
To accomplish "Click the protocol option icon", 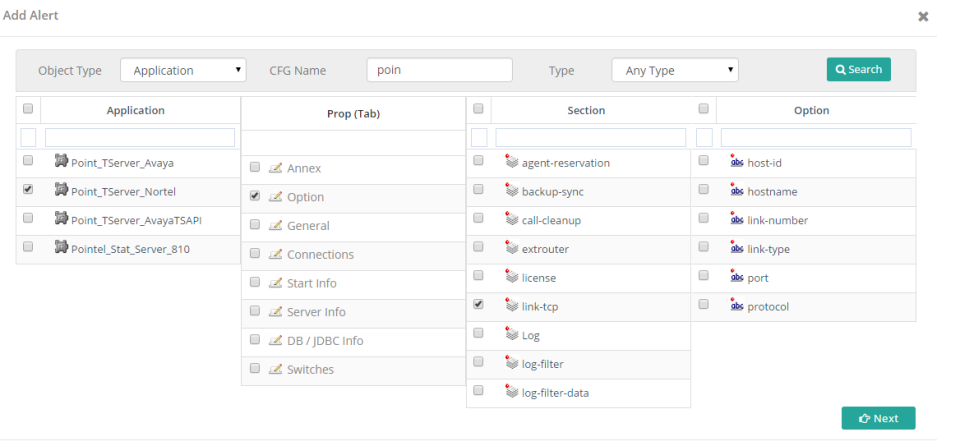I will (x=737, y=306).
